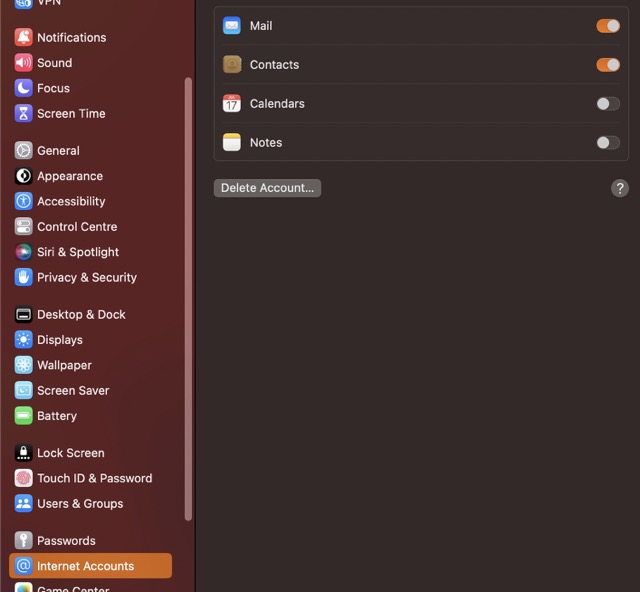
Task: Click Privacy & Security hand icon
Action: tap(23, 277)
